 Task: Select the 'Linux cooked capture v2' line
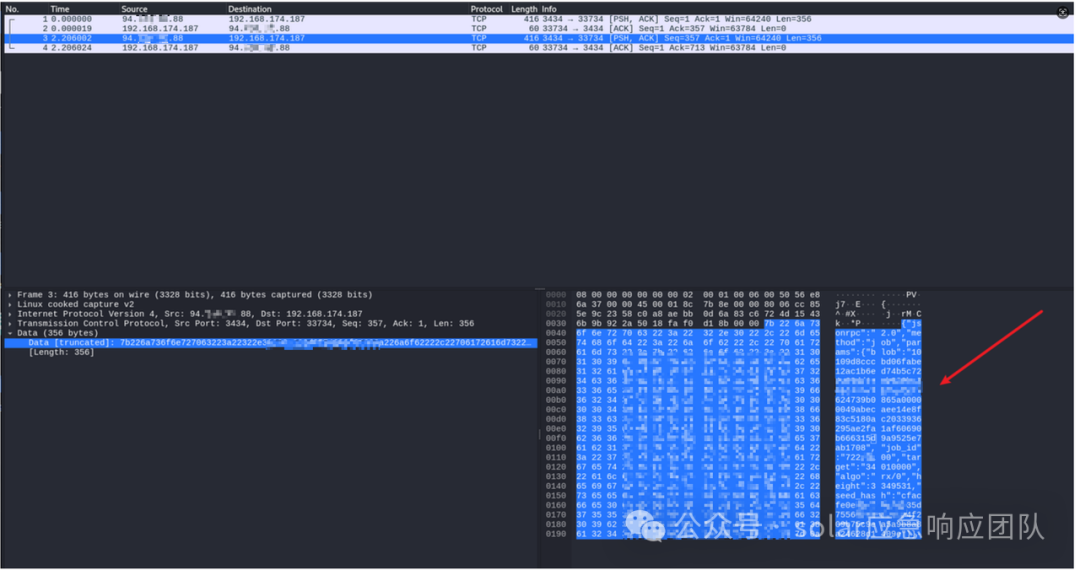point(76,304)
